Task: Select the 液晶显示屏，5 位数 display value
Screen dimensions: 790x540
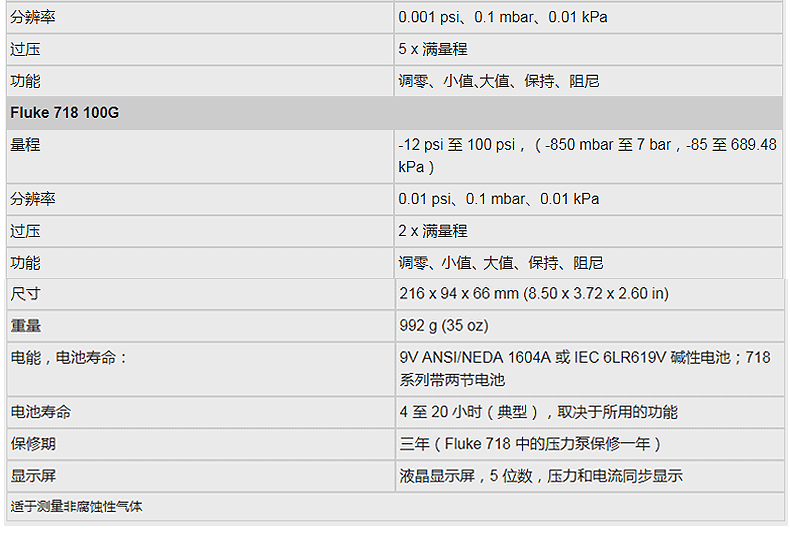Action: click(540, 476)
